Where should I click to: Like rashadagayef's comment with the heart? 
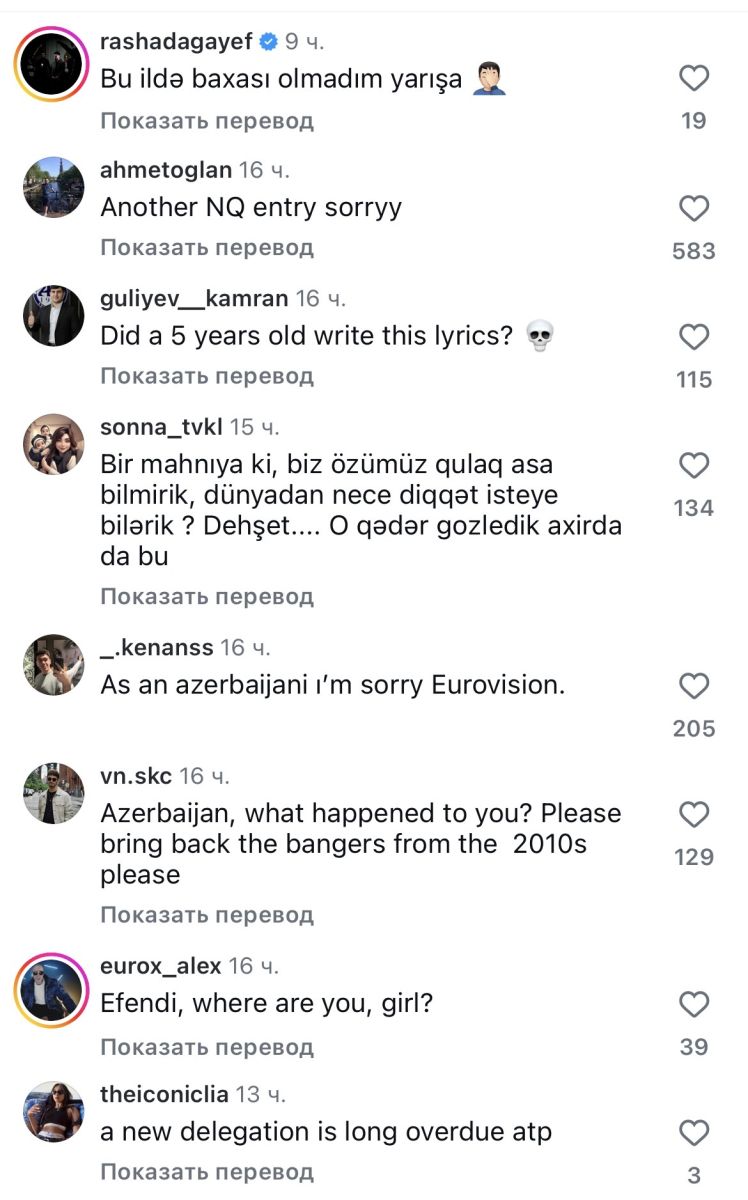point(693,79)
